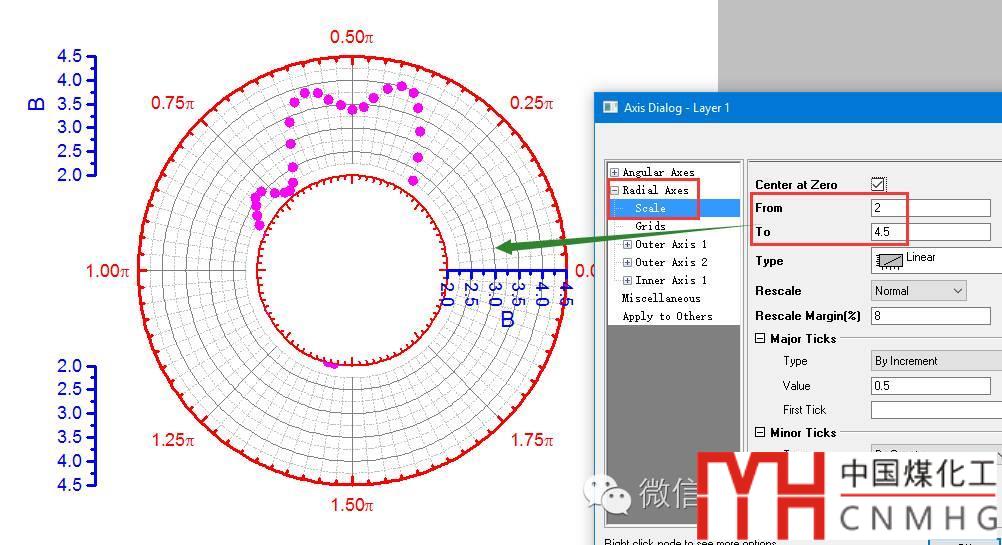This screenshot has width=1002, height=545.
Task: Collapse the Major Ticks section
Action: pos(760,339)
